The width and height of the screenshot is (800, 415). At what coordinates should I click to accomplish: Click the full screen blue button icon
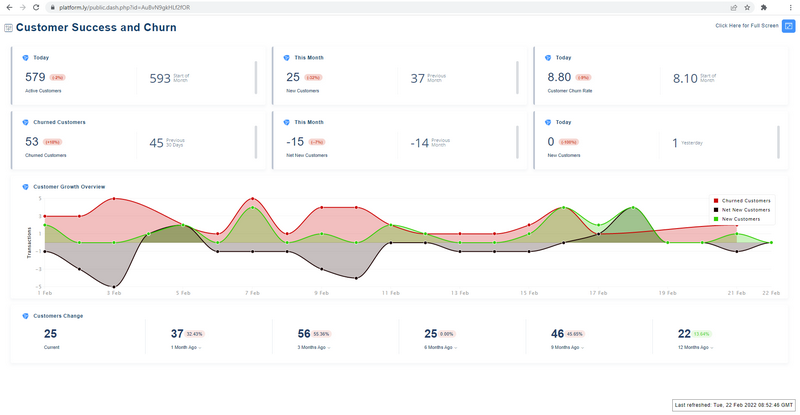[x=788, y=26]
